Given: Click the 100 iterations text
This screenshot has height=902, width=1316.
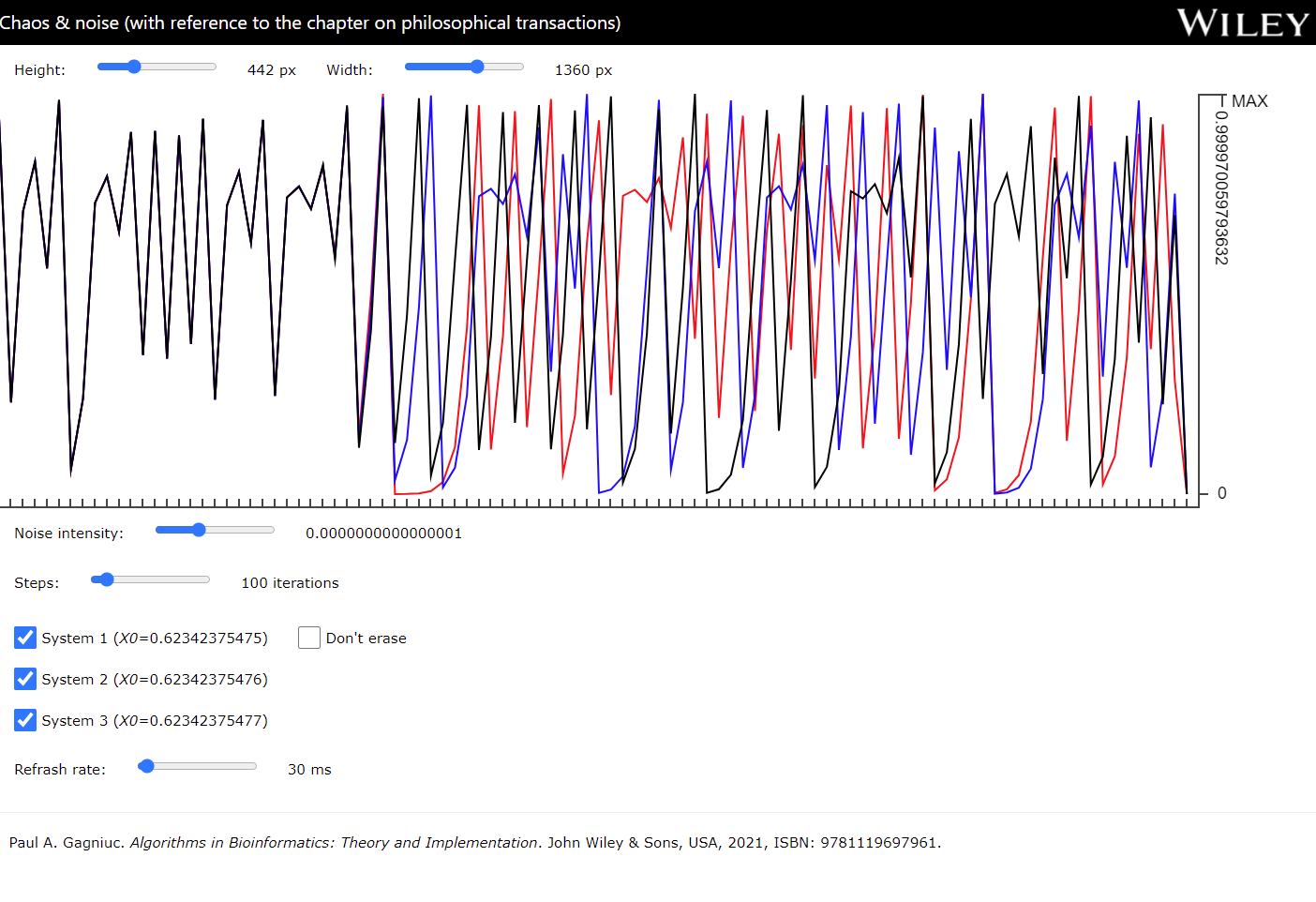Looking at the screenshot, I should pos(290,583).
